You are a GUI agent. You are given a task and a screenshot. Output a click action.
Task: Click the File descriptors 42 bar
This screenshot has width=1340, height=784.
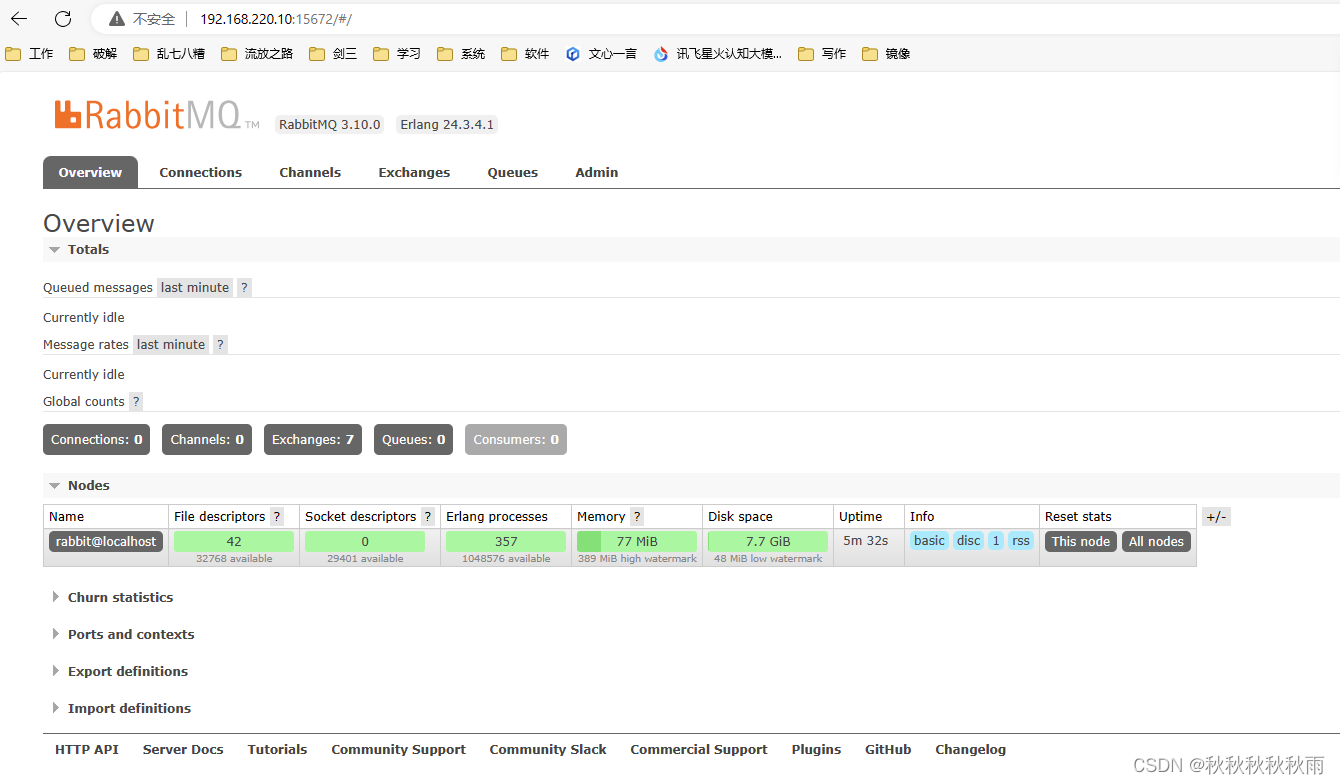234,541
